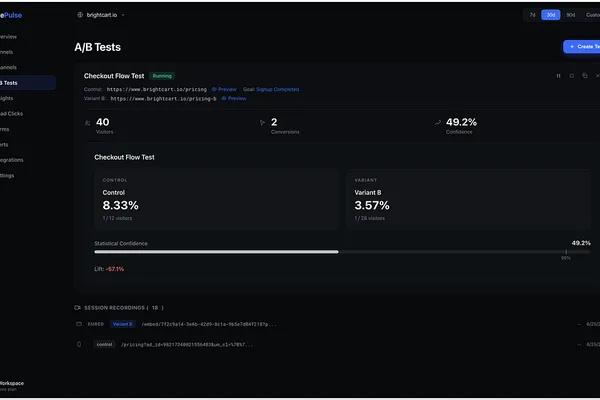Click the Lift -57.1% value
The image size is (600, 400).
[115, 269]
